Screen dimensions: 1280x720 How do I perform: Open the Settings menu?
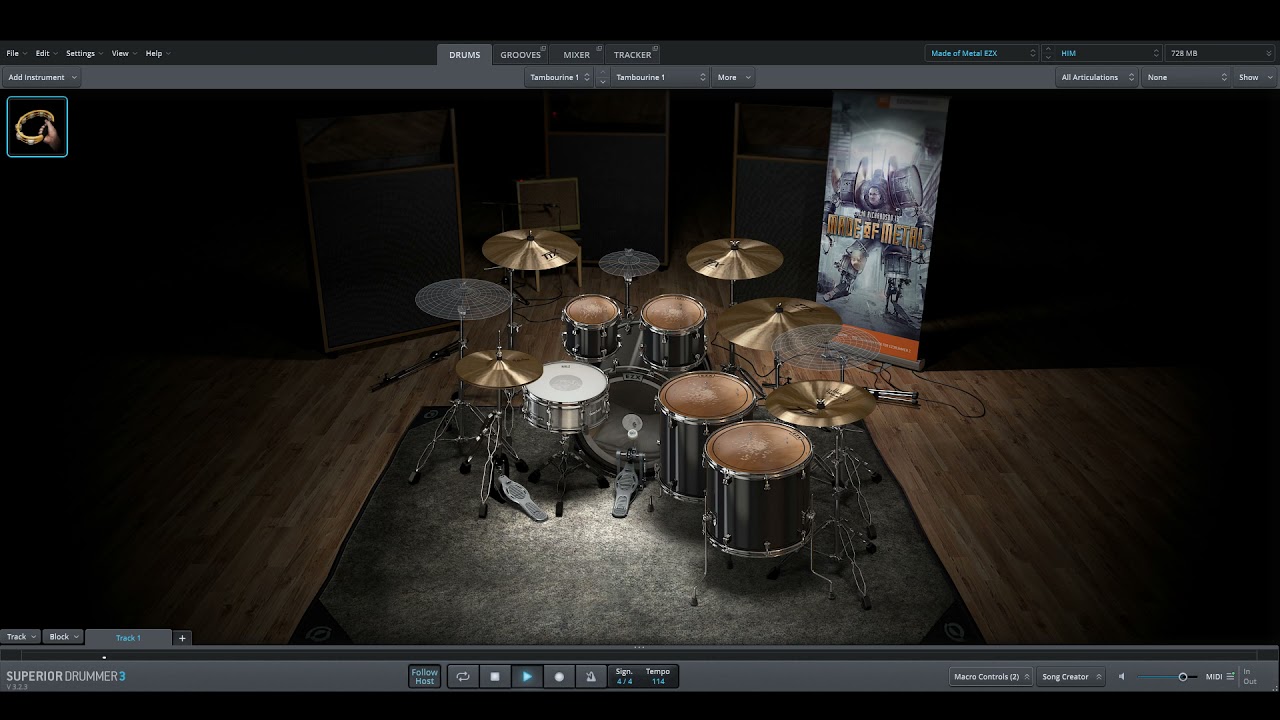click(x=84, y=53)
